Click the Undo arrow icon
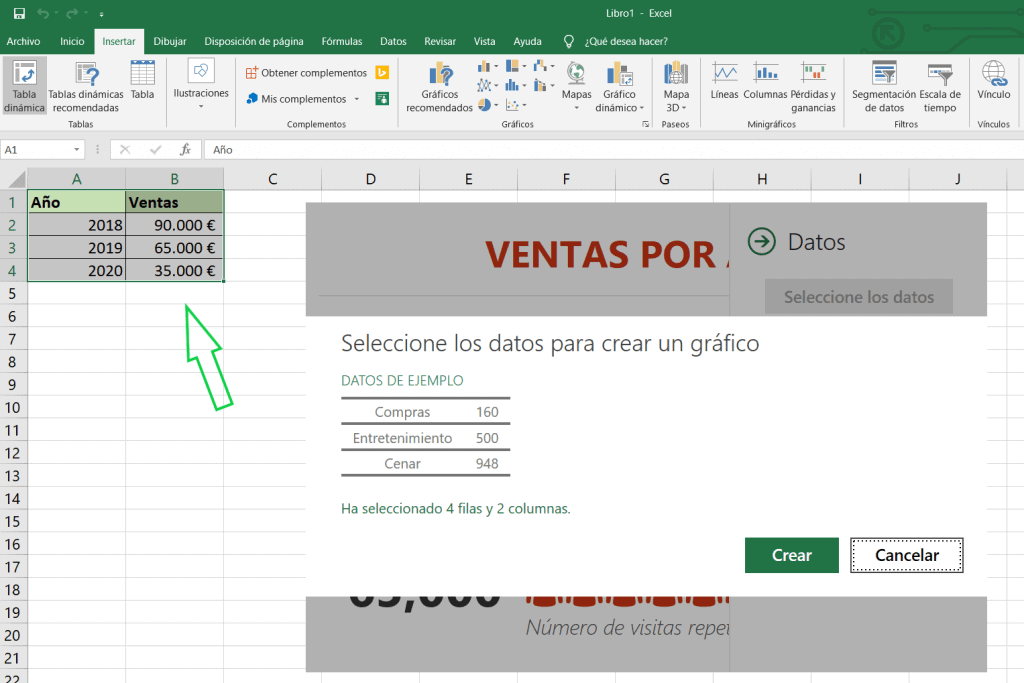Image resolution: width=1024 pixels, height=683 pixels. point(43,13)
